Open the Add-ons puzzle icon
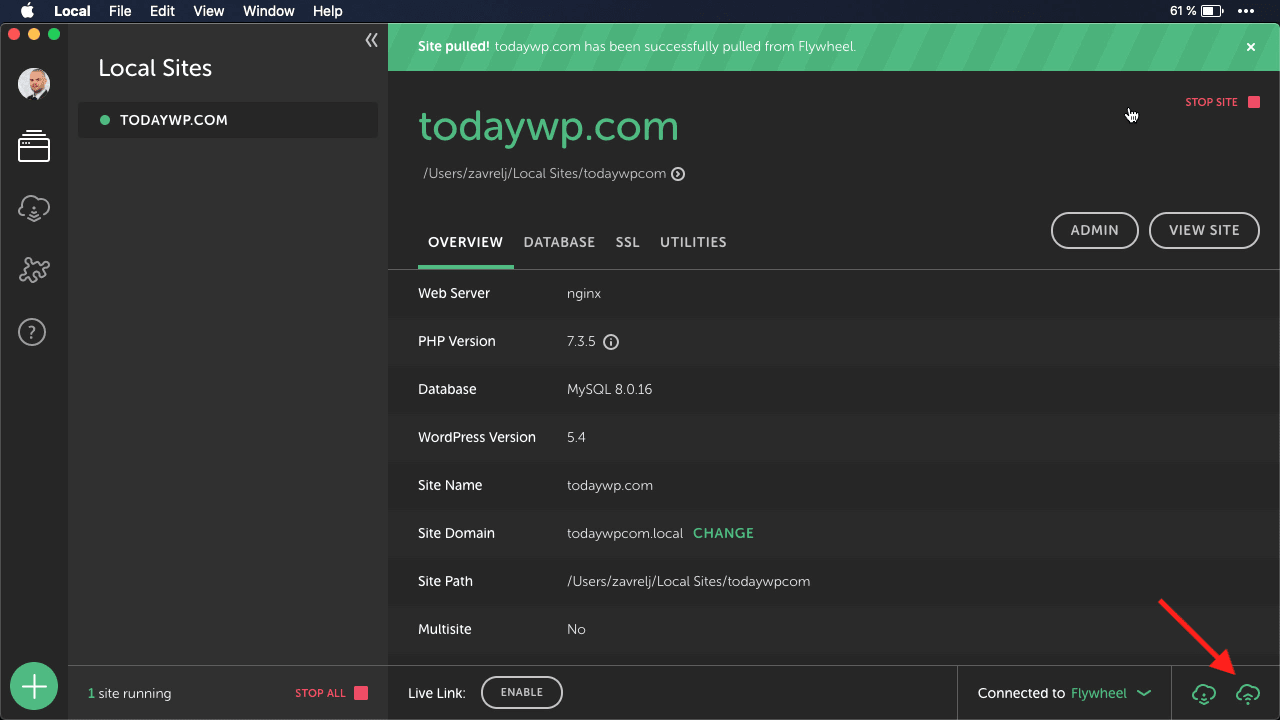This screenshot has height=720, width=1280. [34, 270]
